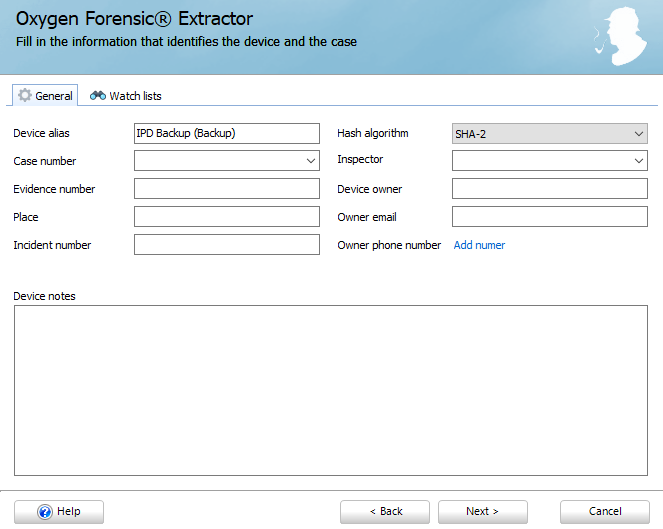Switch to the General tab

click(45, 96)
